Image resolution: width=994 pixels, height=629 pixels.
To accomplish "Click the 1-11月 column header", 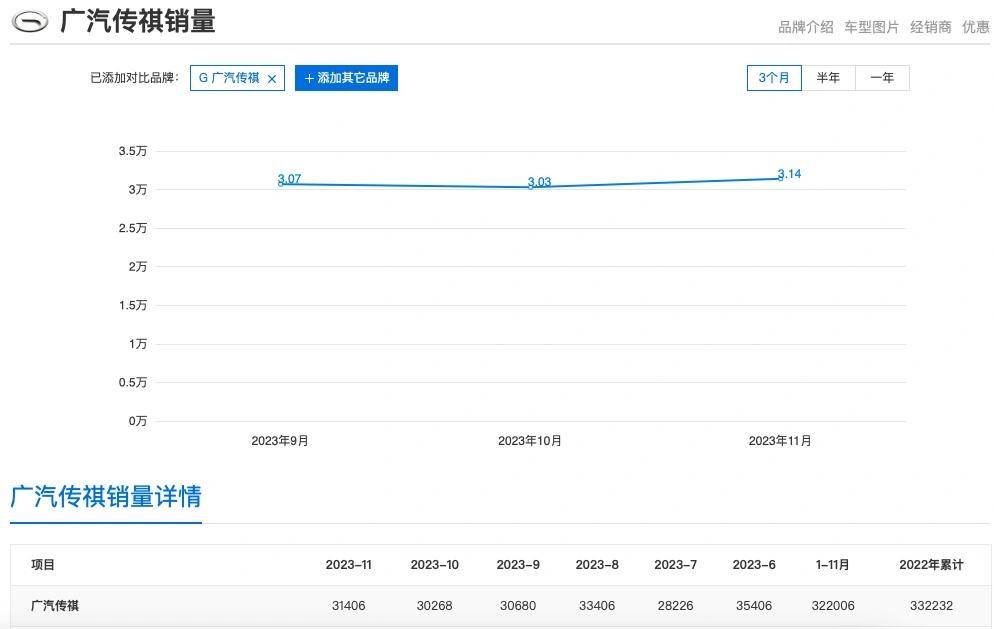I will [x=831, y=565].
